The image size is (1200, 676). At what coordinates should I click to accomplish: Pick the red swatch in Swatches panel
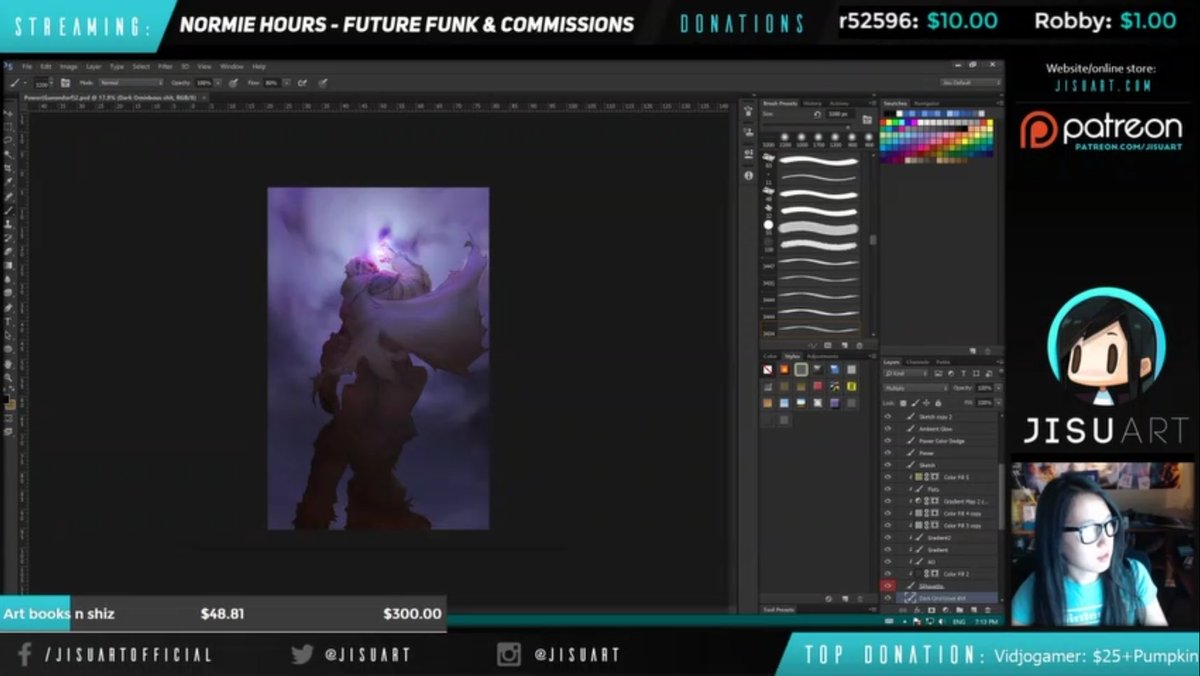[883, 123]
